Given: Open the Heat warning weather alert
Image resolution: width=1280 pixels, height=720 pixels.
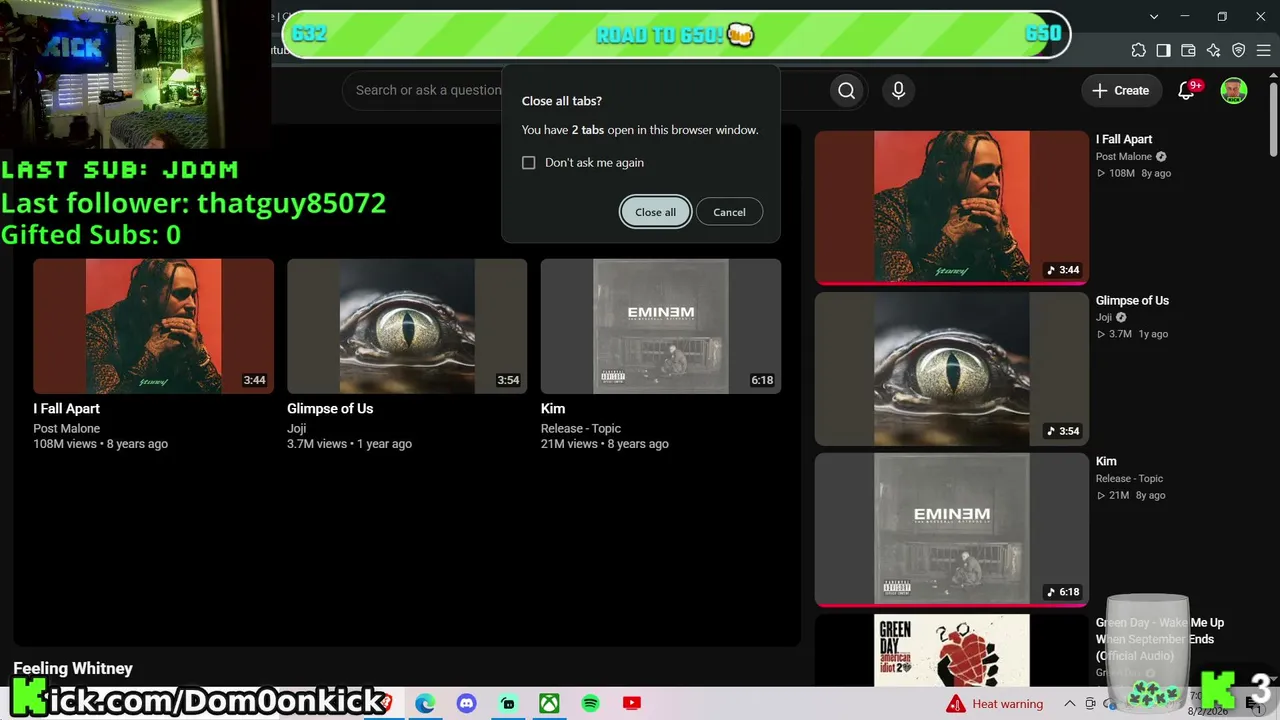Looking at the screenshot, I should (x=995, y=704).
